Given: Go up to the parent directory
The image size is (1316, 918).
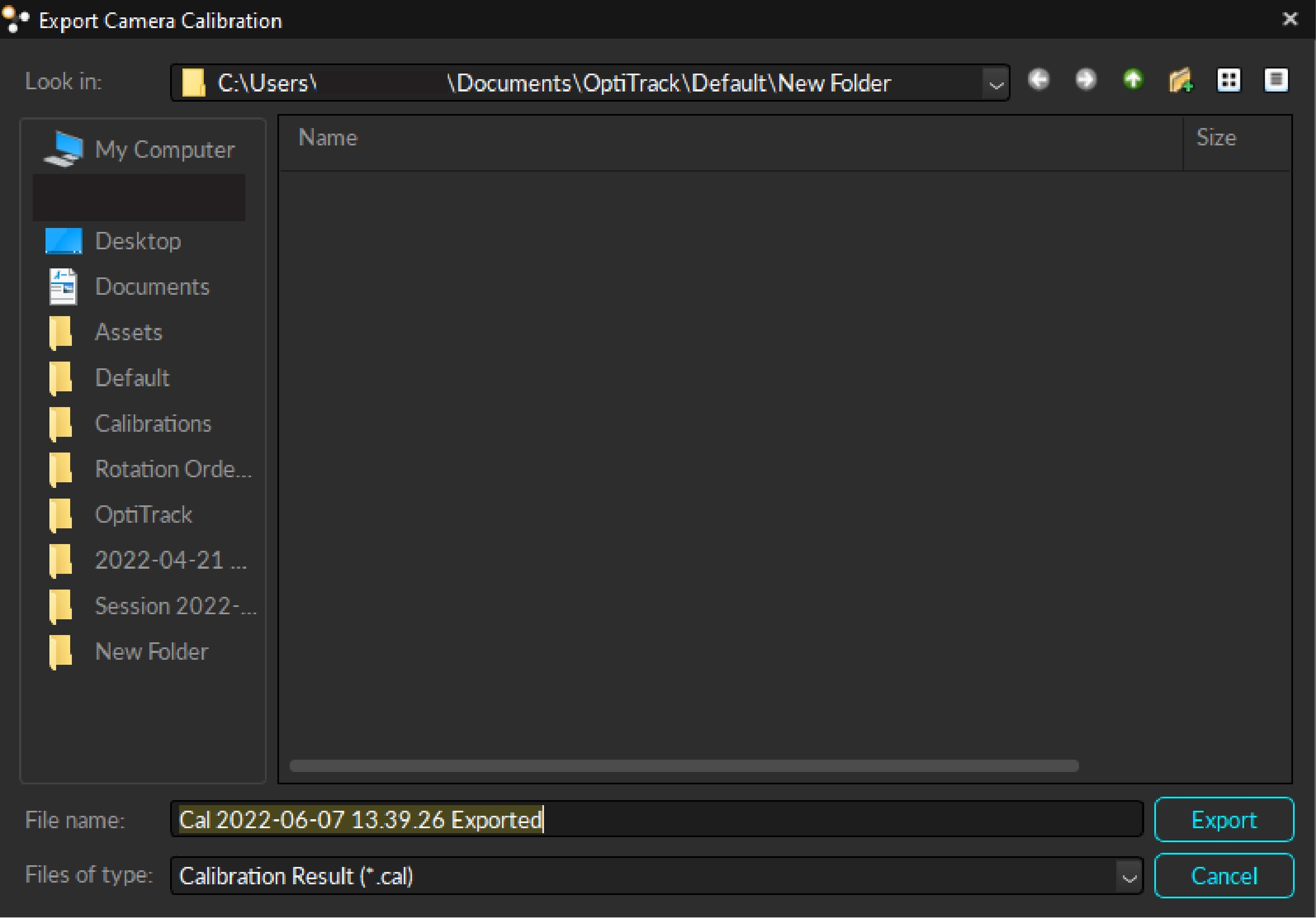Looking at the screenshot, I should pyautogui.click(x=1133, y=81).
